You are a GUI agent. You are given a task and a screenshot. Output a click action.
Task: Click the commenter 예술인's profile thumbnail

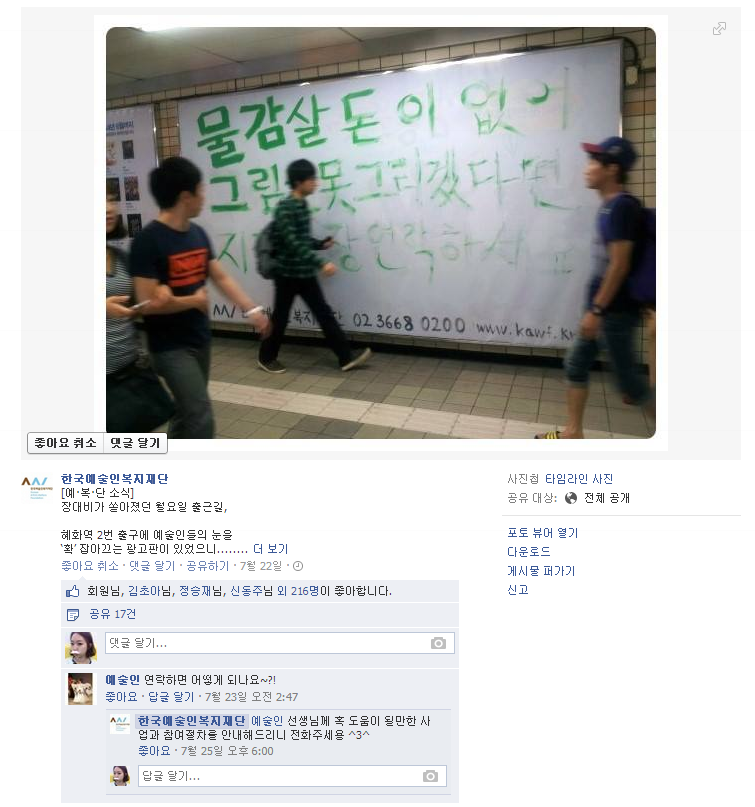81,689
